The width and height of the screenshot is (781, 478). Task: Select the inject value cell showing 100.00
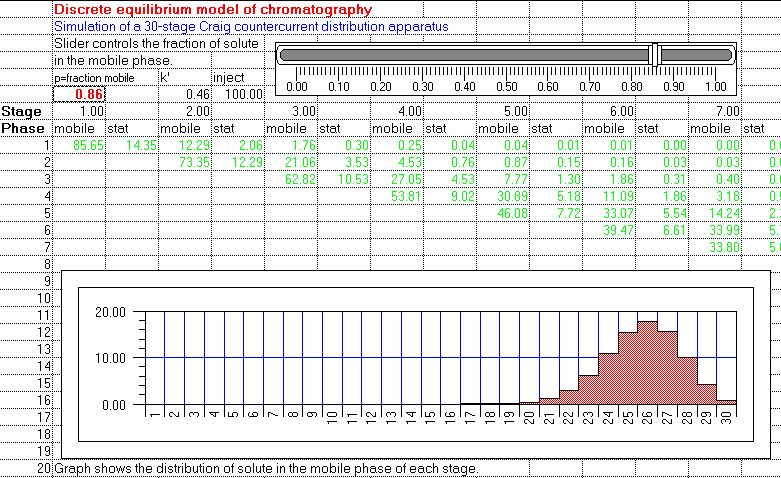tap(238, 94)
